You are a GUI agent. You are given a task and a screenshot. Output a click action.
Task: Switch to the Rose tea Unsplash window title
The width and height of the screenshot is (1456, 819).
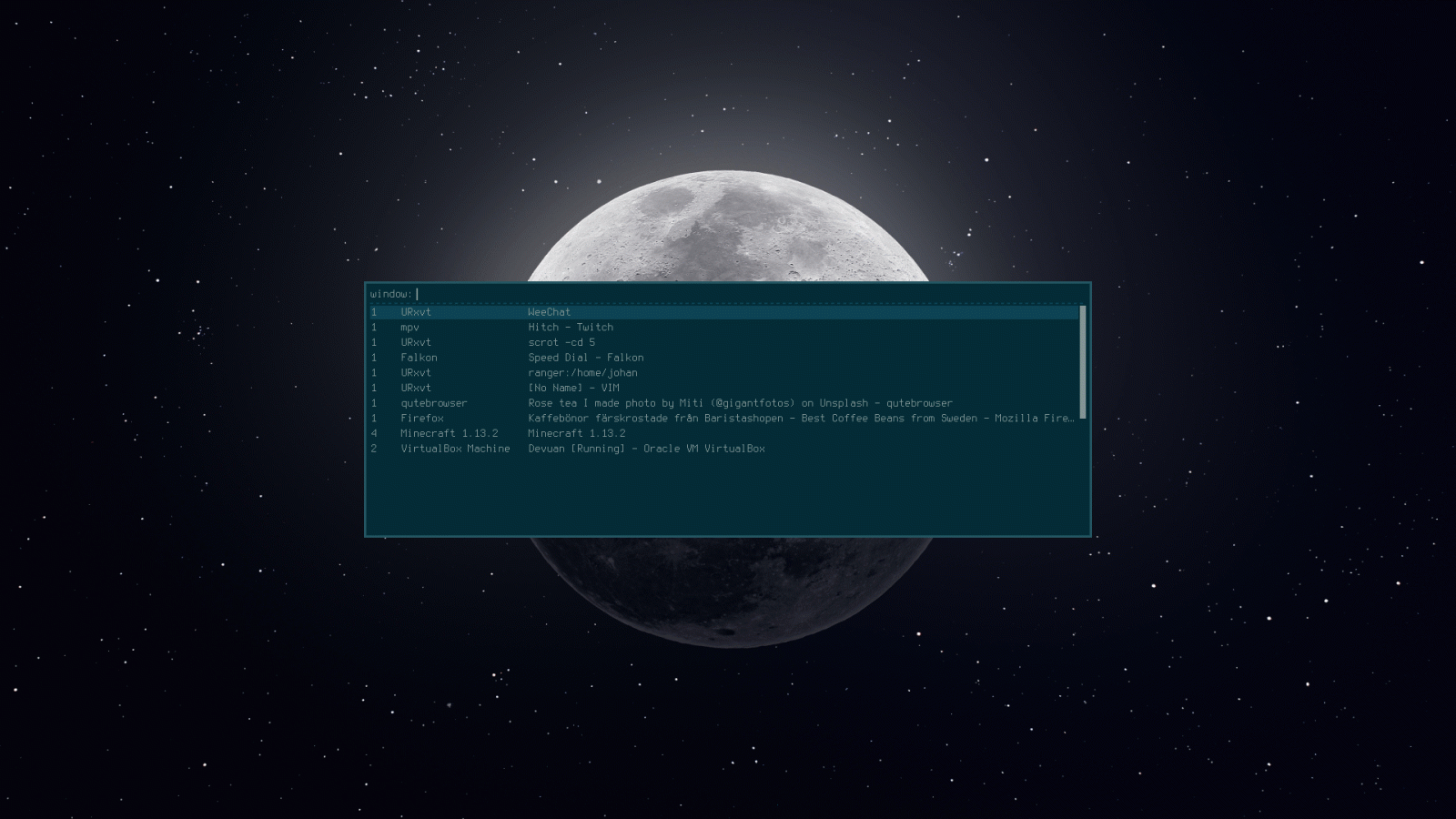click(x=740, y=403)
